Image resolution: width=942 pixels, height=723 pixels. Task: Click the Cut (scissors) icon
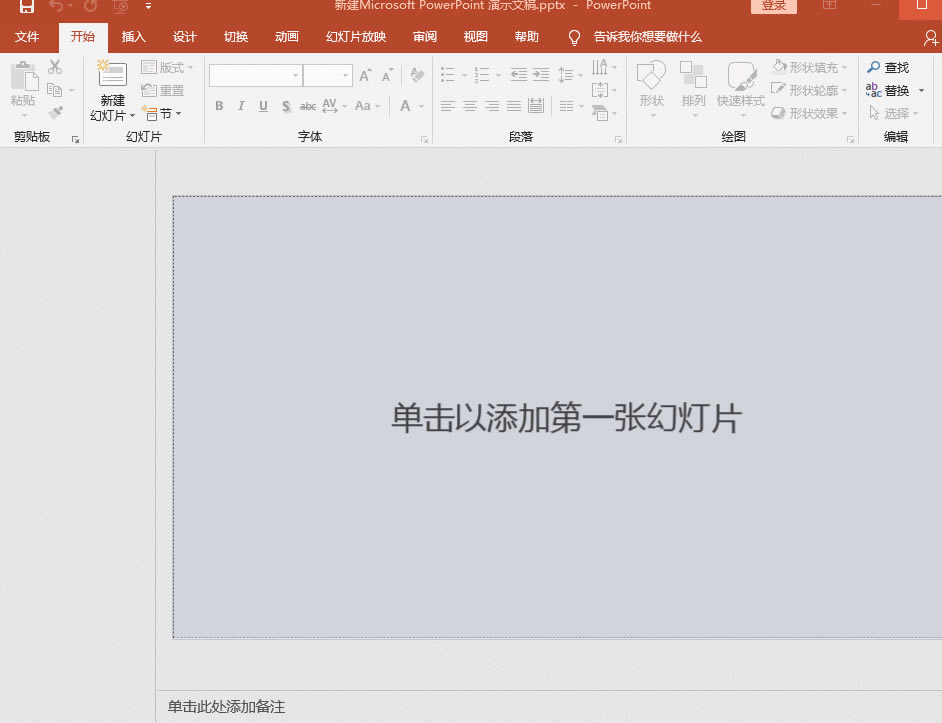(x=55, y=67)
